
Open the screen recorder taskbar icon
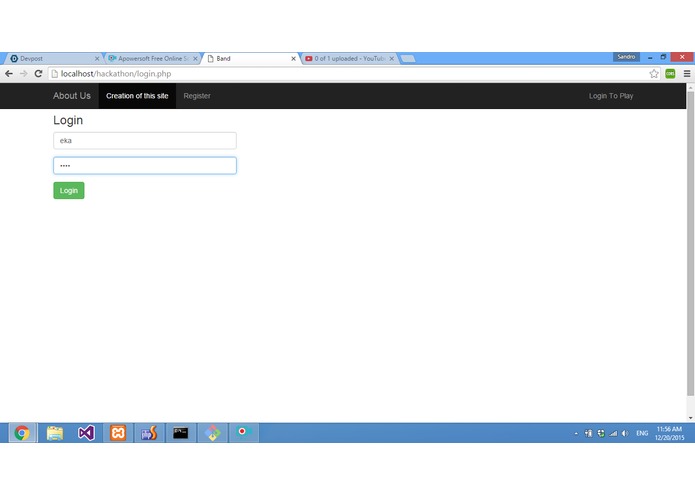[x=244, y=433]
